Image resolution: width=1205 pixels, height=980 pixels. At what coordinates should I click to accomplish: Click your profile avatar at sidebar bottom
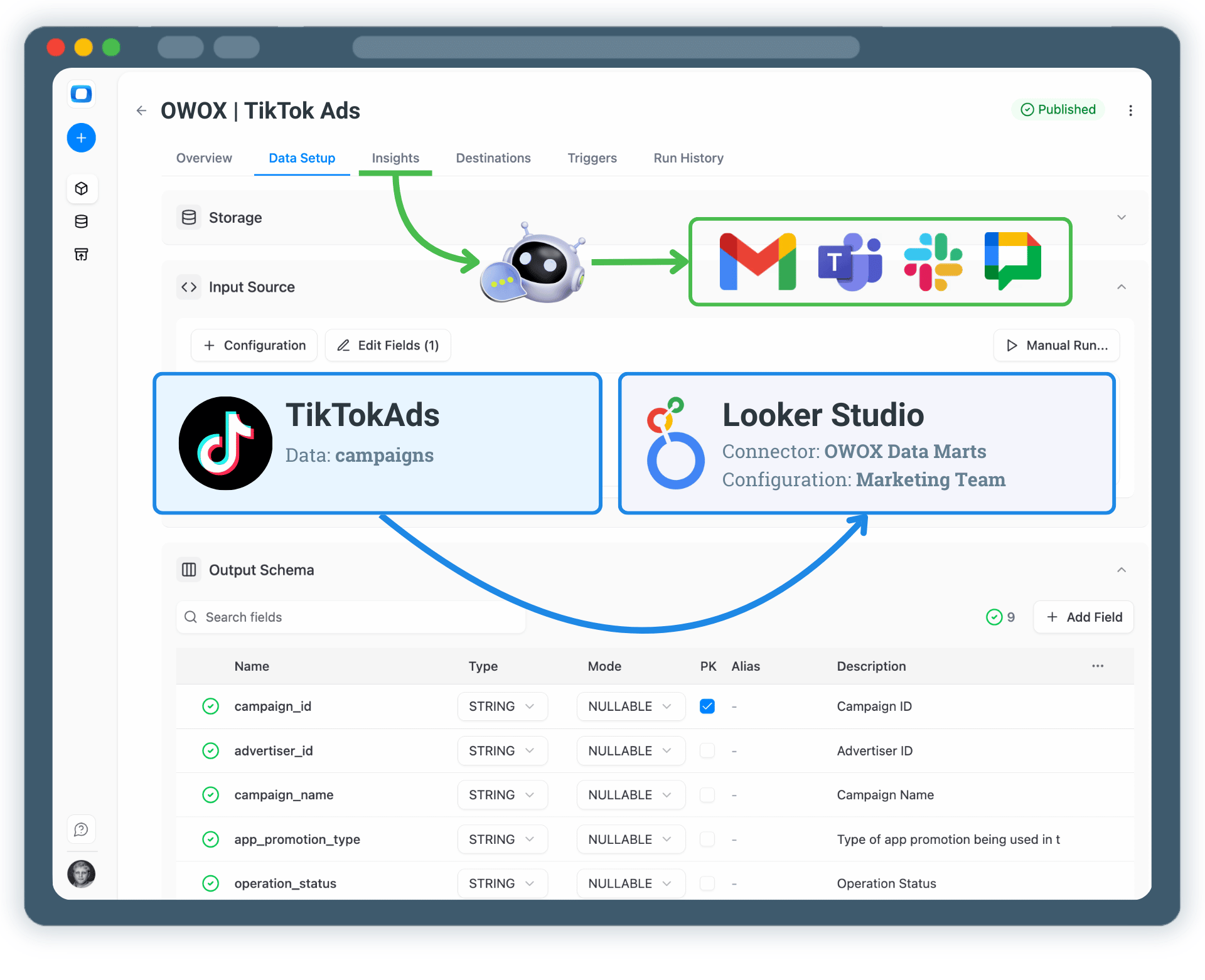(81, 873)
